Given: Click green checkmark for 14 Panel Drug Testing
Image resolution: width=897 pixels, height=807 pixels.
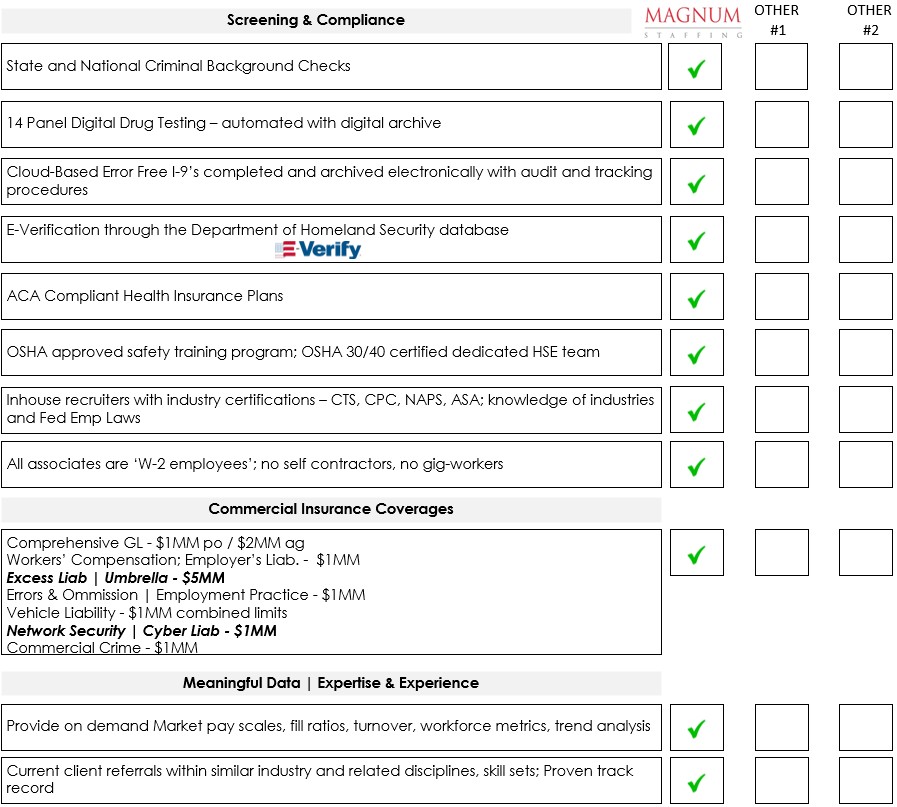Looking at the screenshot, I should pyautogui.click(x=696, y=125).
